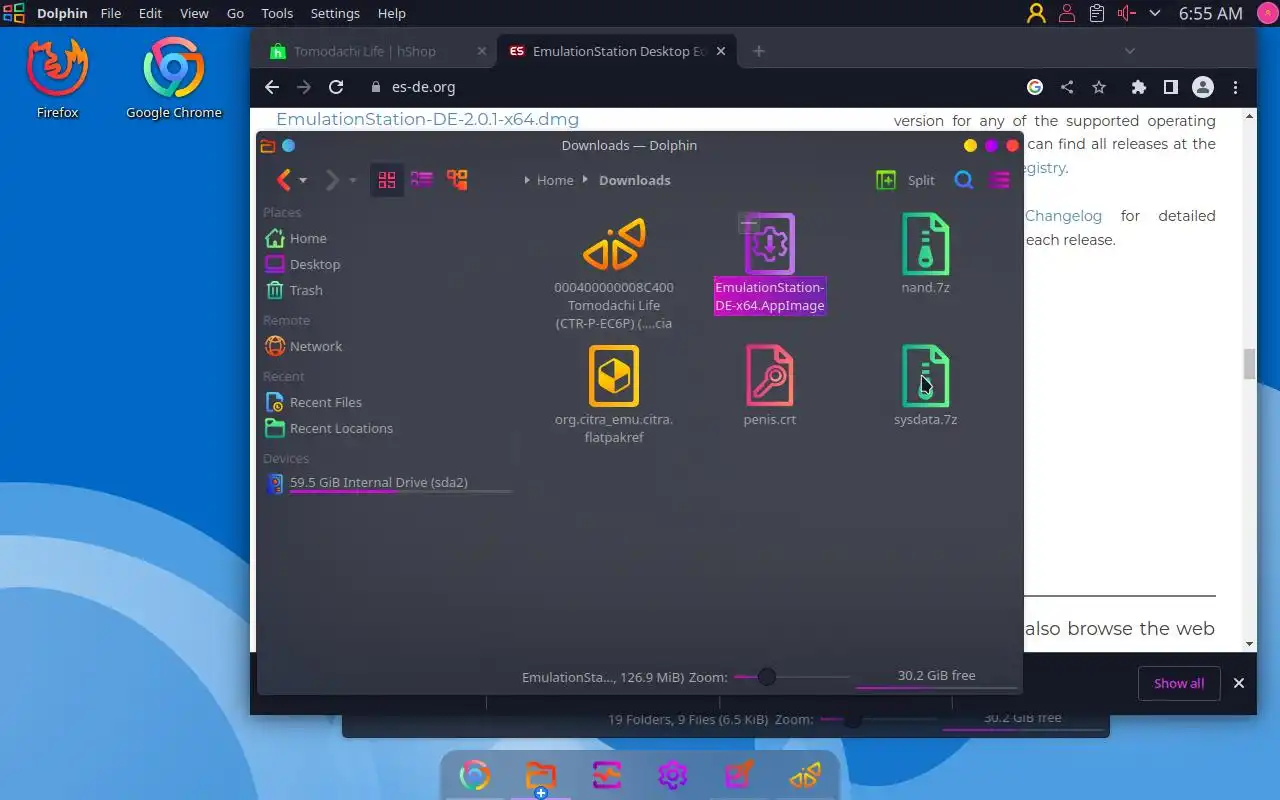Viewport: 1280px width, 800px height.
Task: Expand the arrow before Home breadcrumb
Action: (527, 180)
